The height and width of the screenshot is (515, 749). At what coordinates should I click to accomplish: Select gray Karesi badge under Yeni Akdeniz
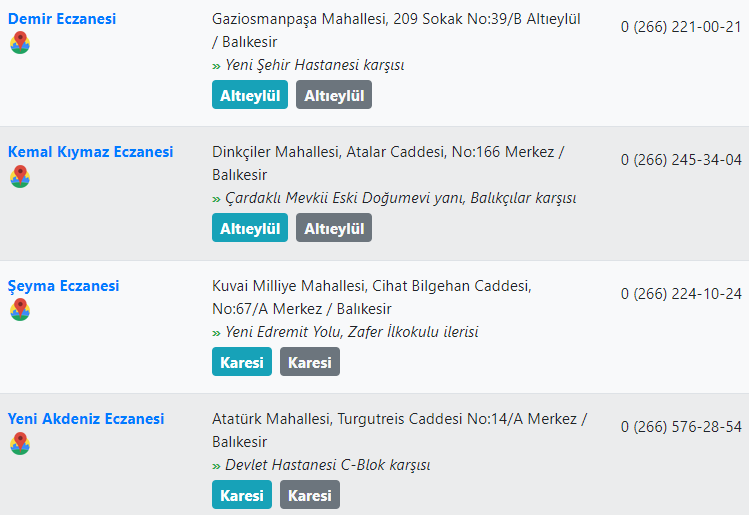[x=310, y=494]
